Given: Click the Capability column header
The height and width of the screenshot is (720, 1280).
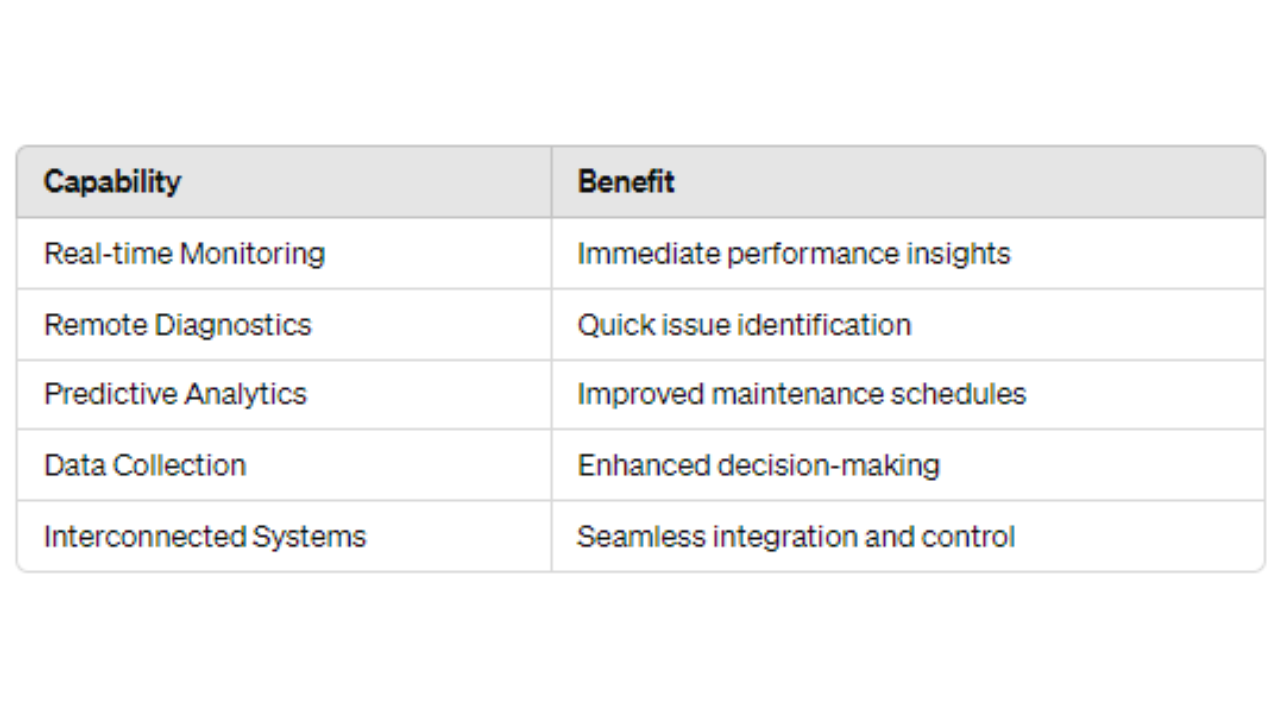Looking at the screenshot, I should point(284,182).
